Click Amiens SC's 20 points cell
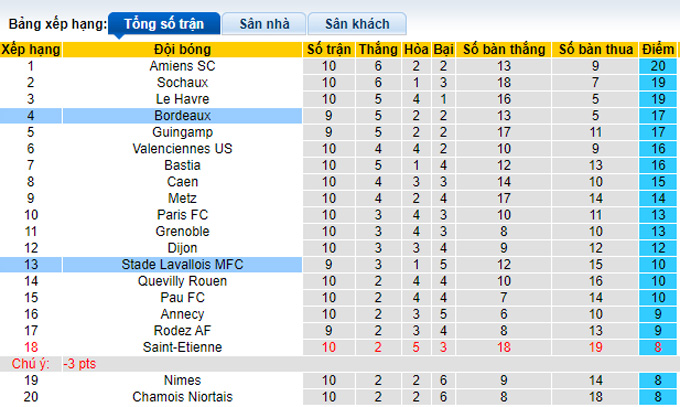 [658, 66]
